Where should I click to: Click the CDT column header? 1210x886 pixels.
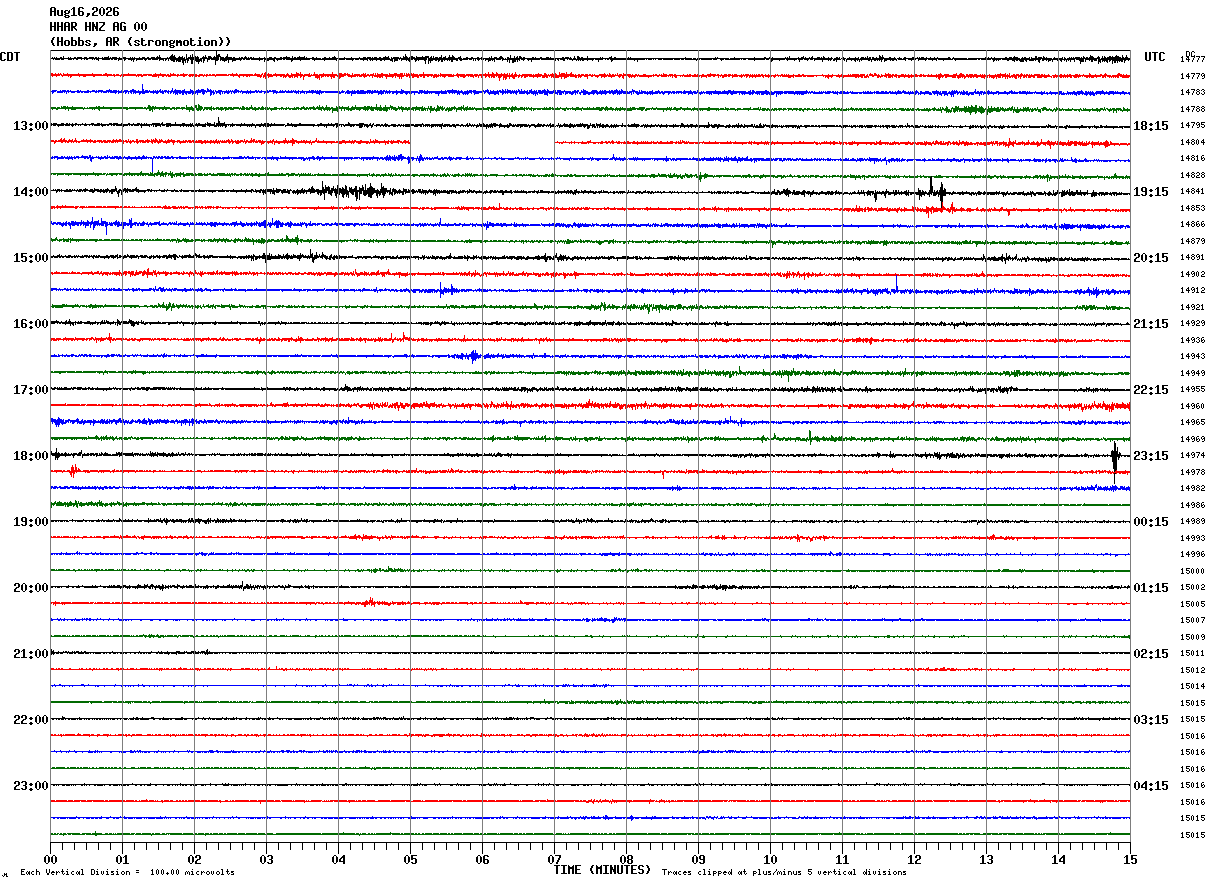(10, 57)
